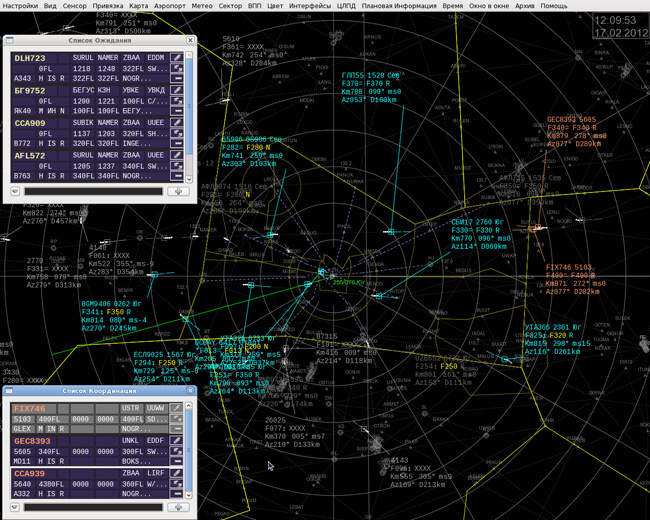
Task: Select callsign FIX746 in coordination list
Action: 30,409
